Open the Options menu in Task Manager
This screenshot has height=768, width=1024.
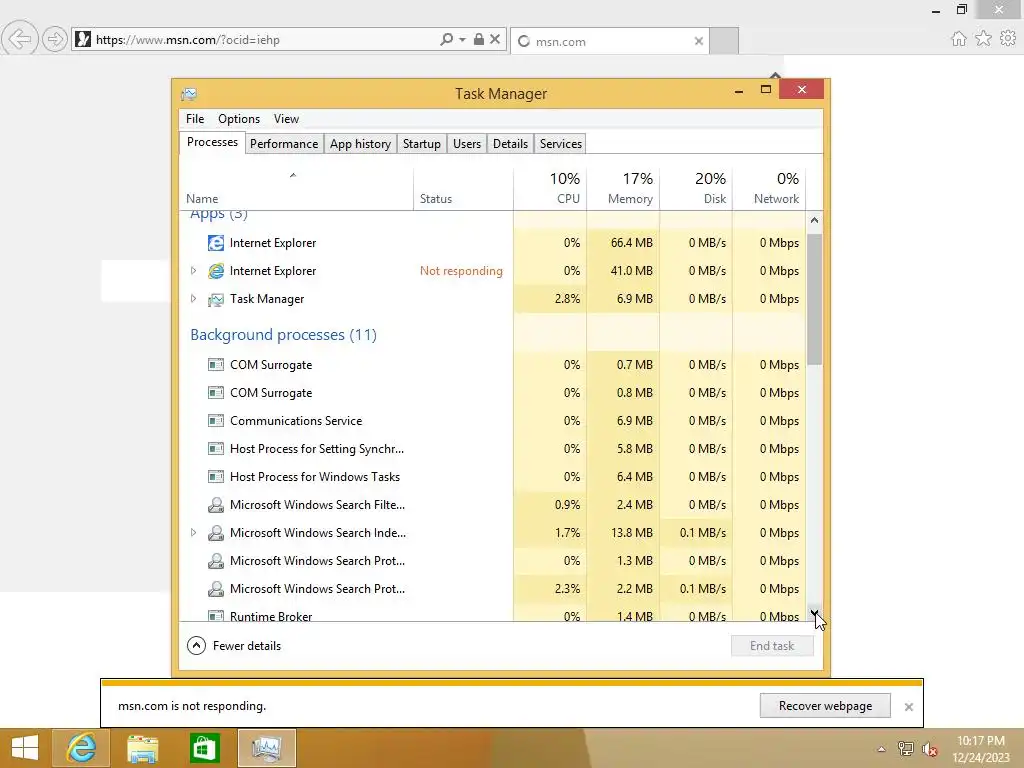pos(239,119)
